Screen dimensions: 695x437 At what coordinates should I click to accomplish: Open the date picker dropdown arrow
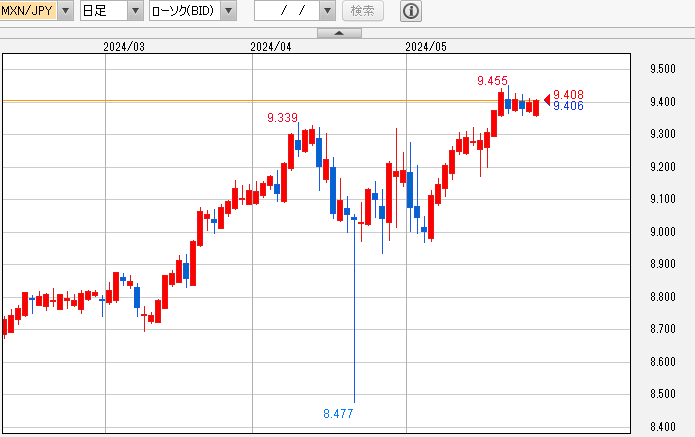[328, 11]
